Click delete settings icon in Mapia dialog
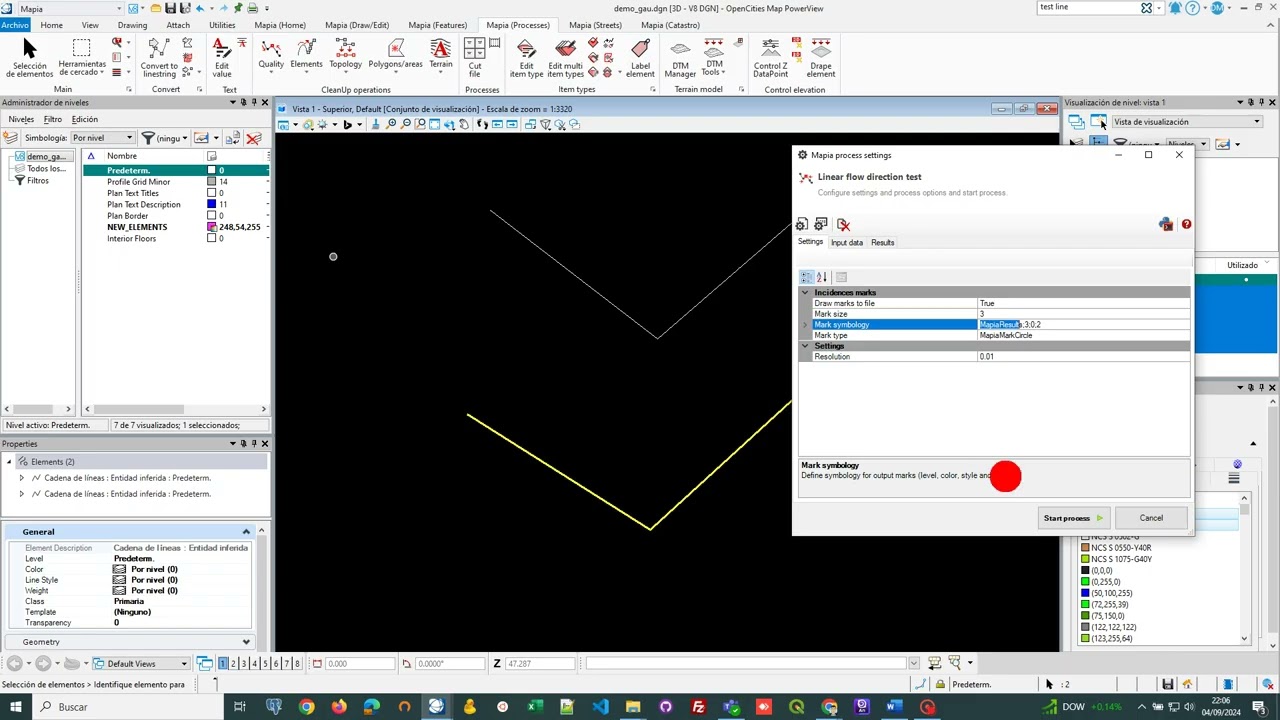1280x720 pixels. [x=843, y=225]
